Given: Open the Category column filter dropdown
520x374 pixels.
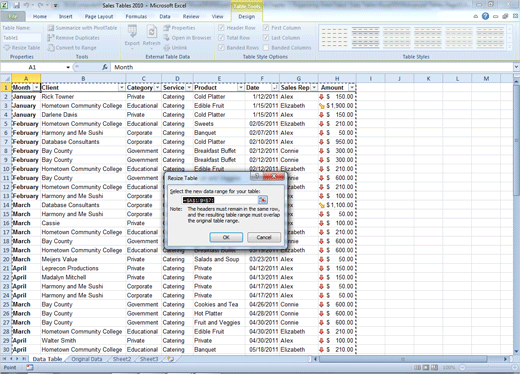Looking at the screenshot, I should [x=157, y=88].
